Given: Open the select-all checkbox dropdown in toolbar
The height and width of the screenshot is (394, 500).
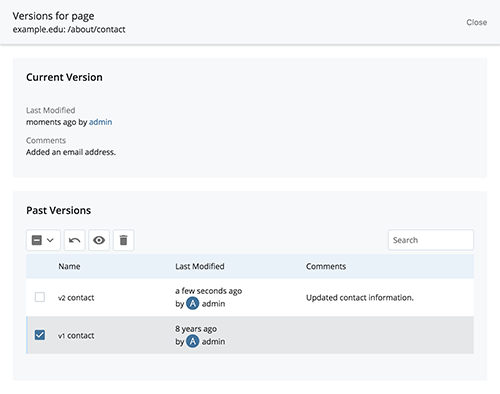Looking at the screenshot, I should click(x=43, y=240).
